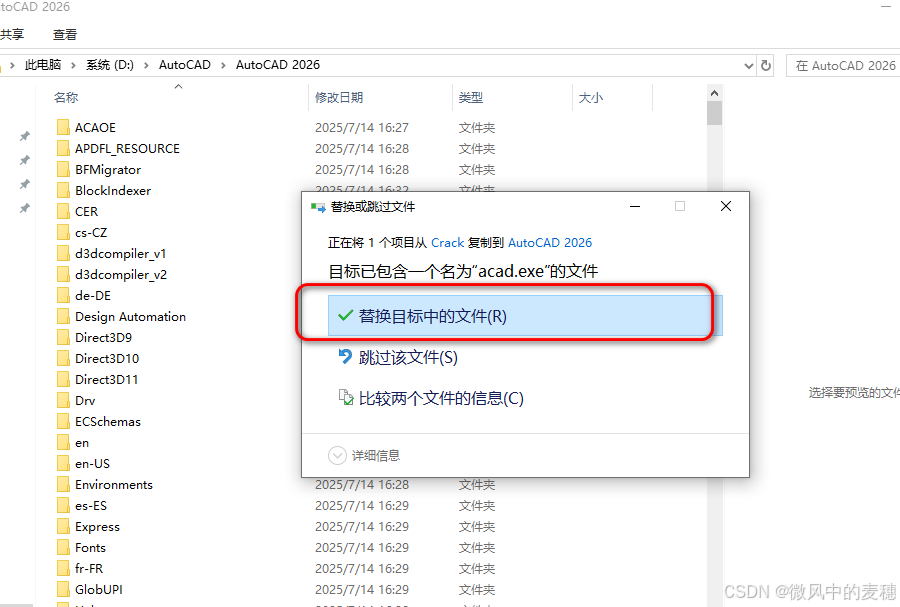Select the ECSchemas folder icon
This screenshot has width=900, height=607.
[x=63, y=421]
